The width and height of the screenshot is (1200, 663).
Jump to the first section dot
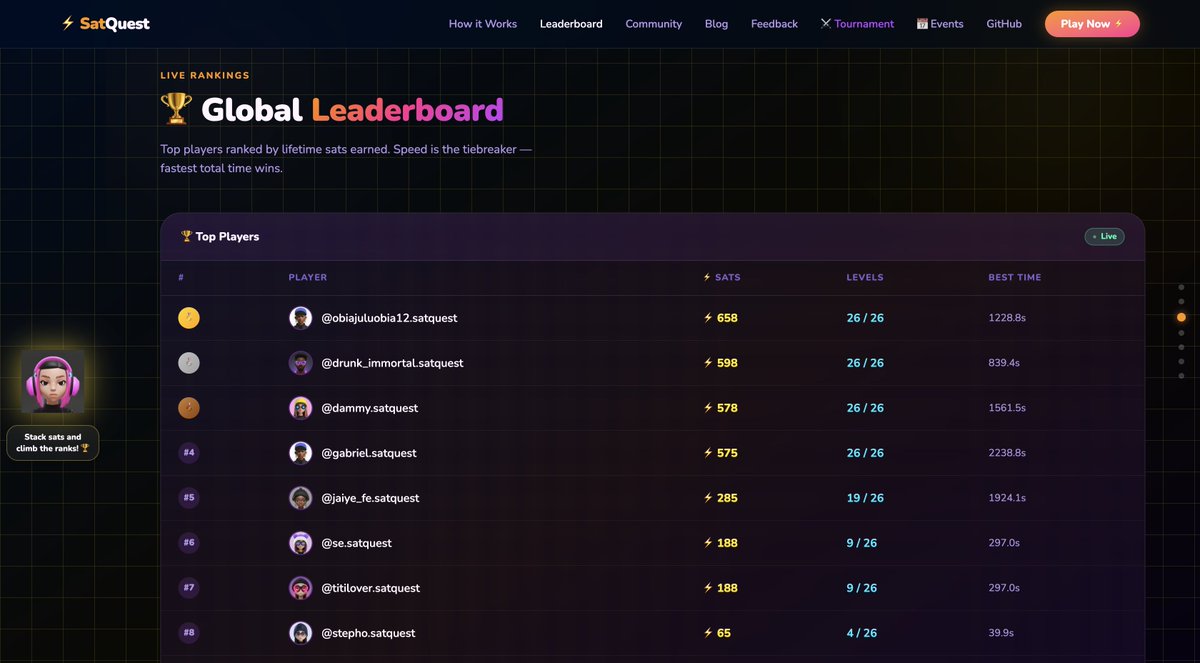(1181, 287)
